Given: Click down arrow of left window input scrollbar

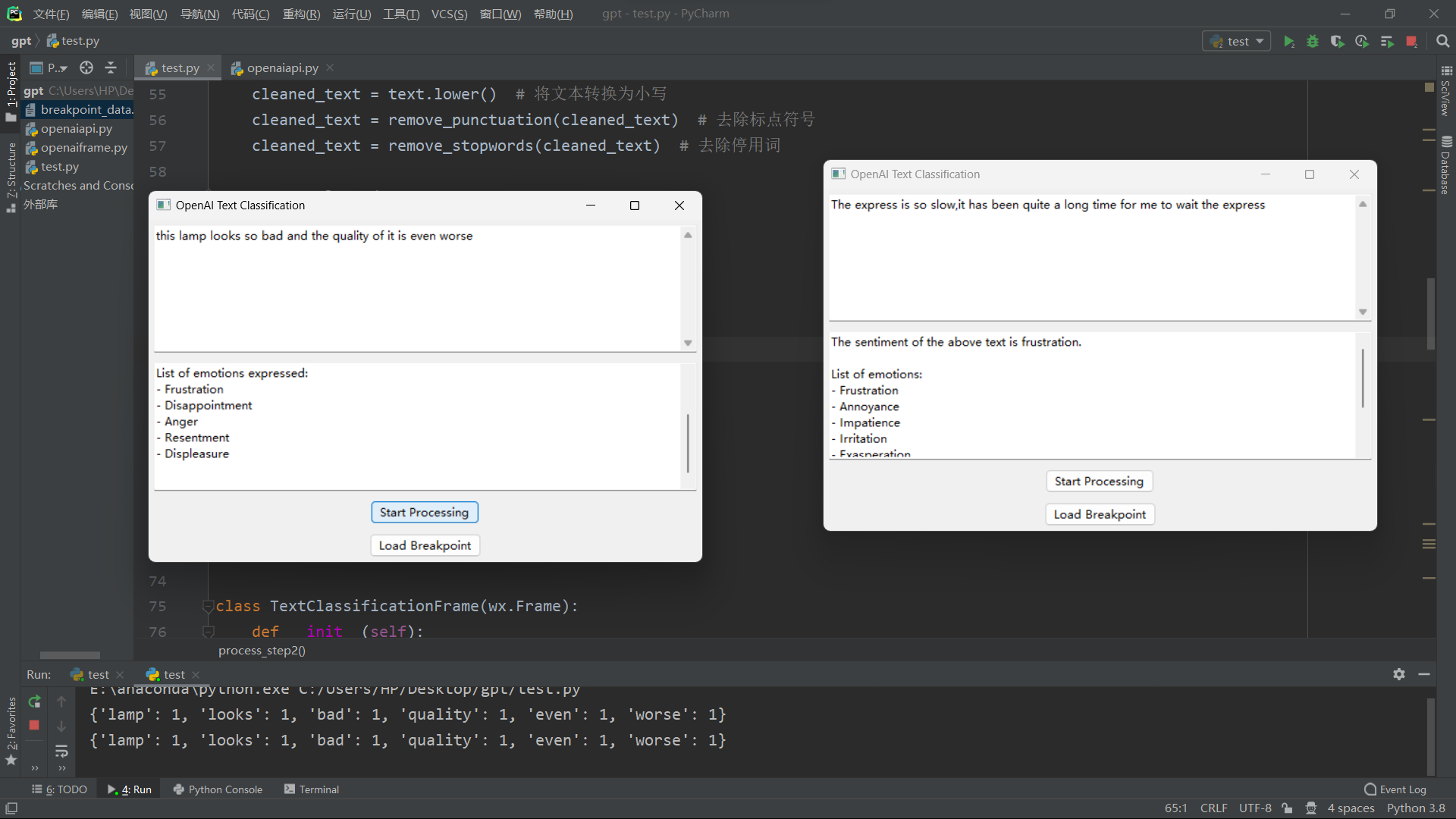Looking at the screenshot, I should tap(688, 343).
